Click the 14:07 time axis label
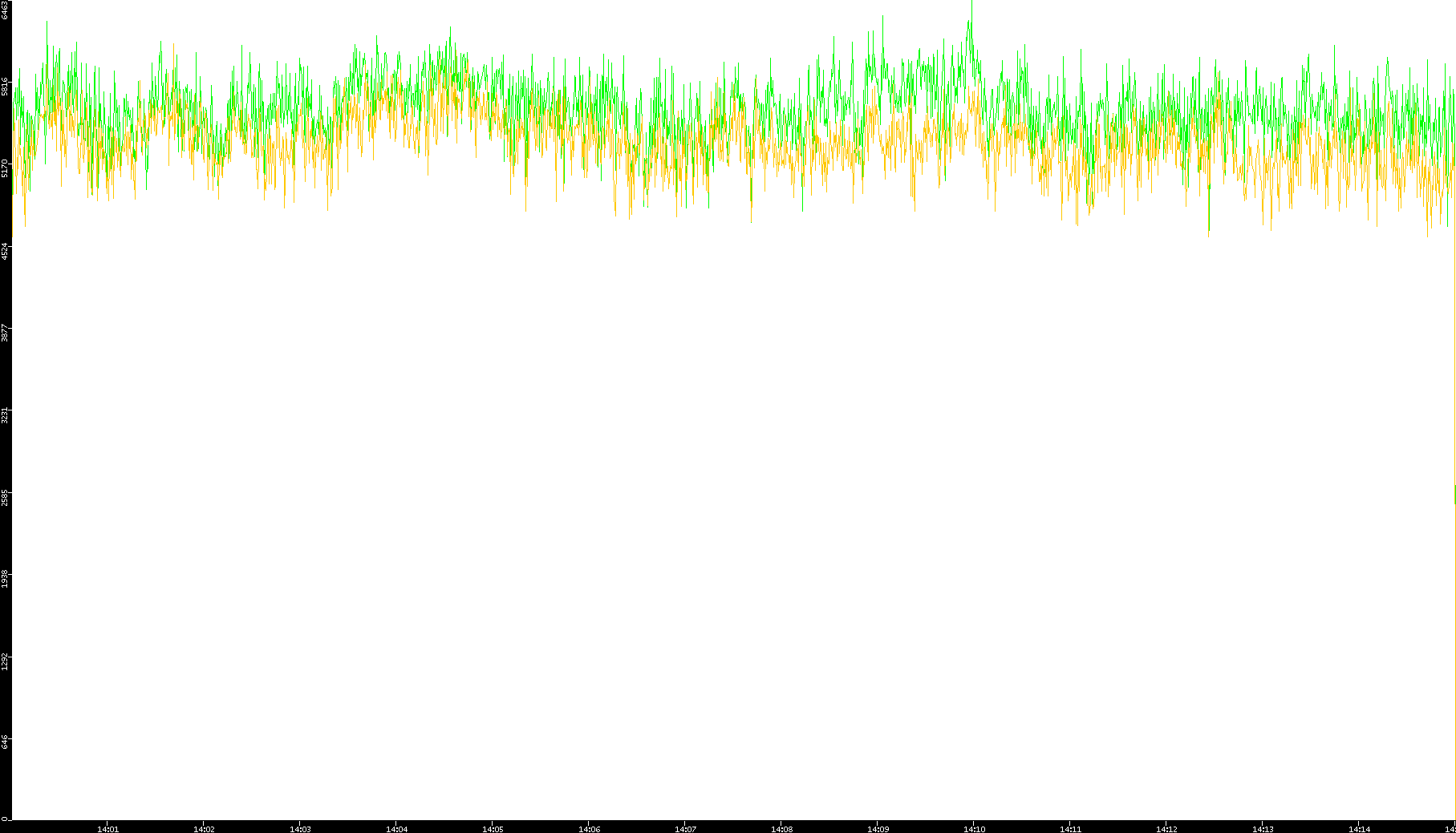The width and height of the screenshot is (1456, 833). [685, 829]
